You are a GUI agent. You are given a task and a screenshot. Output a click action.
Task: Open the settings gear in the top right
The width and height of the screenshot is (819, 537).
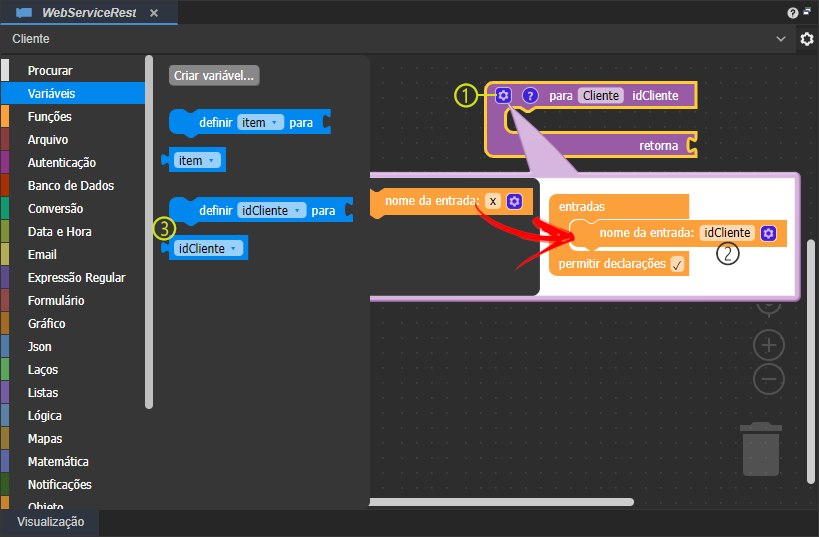pyautogui.click(x=807, y=39)
